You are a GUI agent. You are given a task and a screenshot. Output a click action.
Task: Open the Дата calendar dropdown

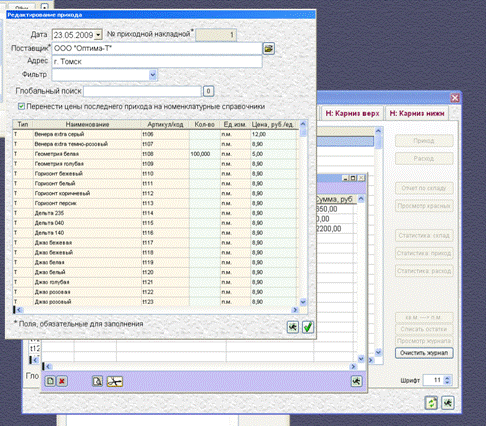click(x=98, y=35)
